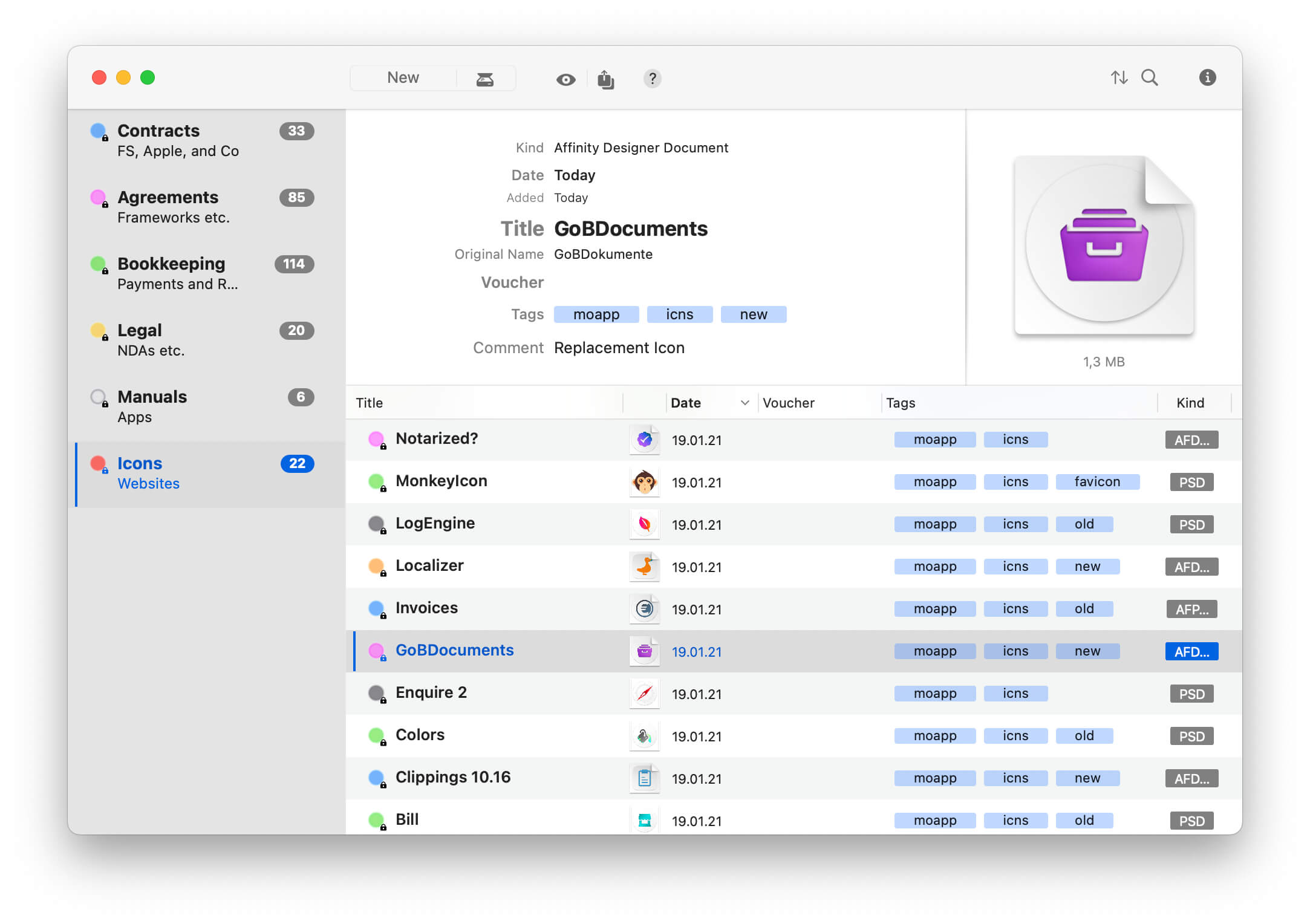Click the Kind column header

(1190, 403)
